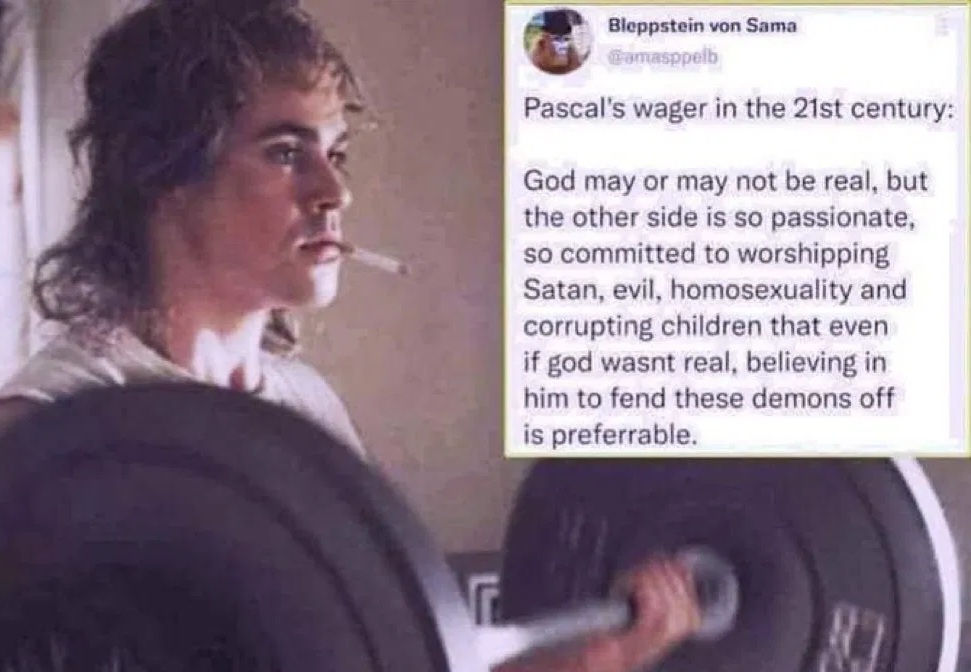Click the cigarette in the man's mouth
This screenshot has width=971, height=672.
click(377, 259)
